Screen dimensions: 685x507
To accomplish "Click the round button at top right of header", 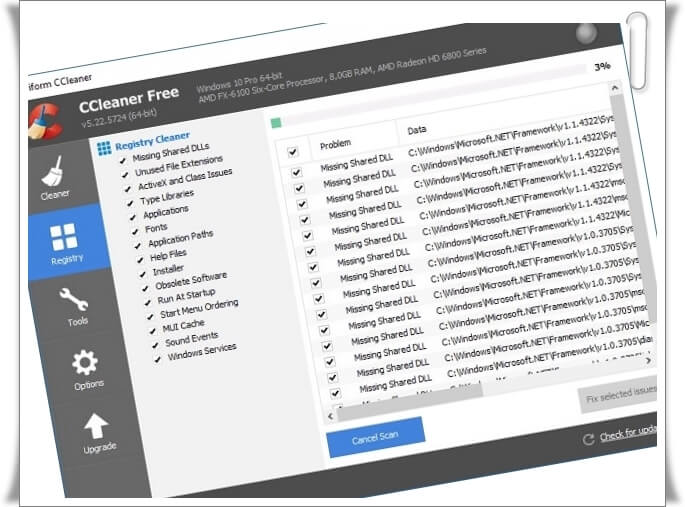I will [x=586, y=34].
